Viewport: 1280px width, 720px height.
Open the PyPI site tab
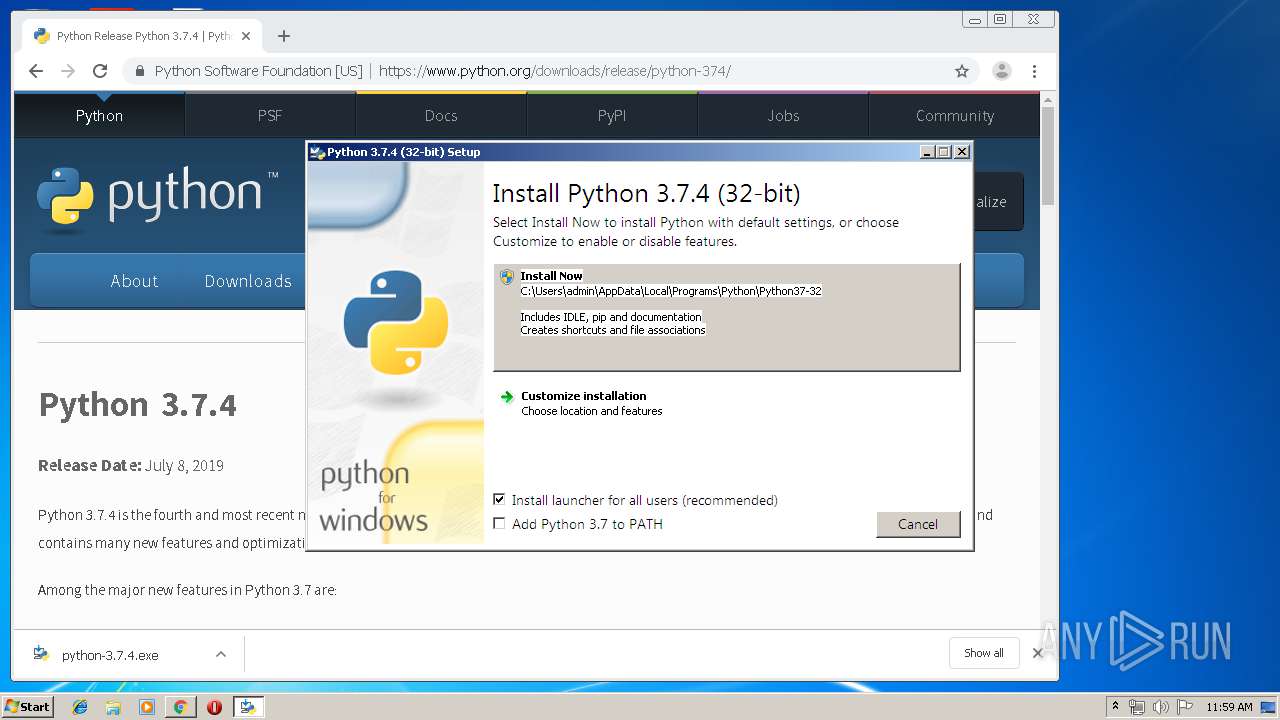click(612, 115)
